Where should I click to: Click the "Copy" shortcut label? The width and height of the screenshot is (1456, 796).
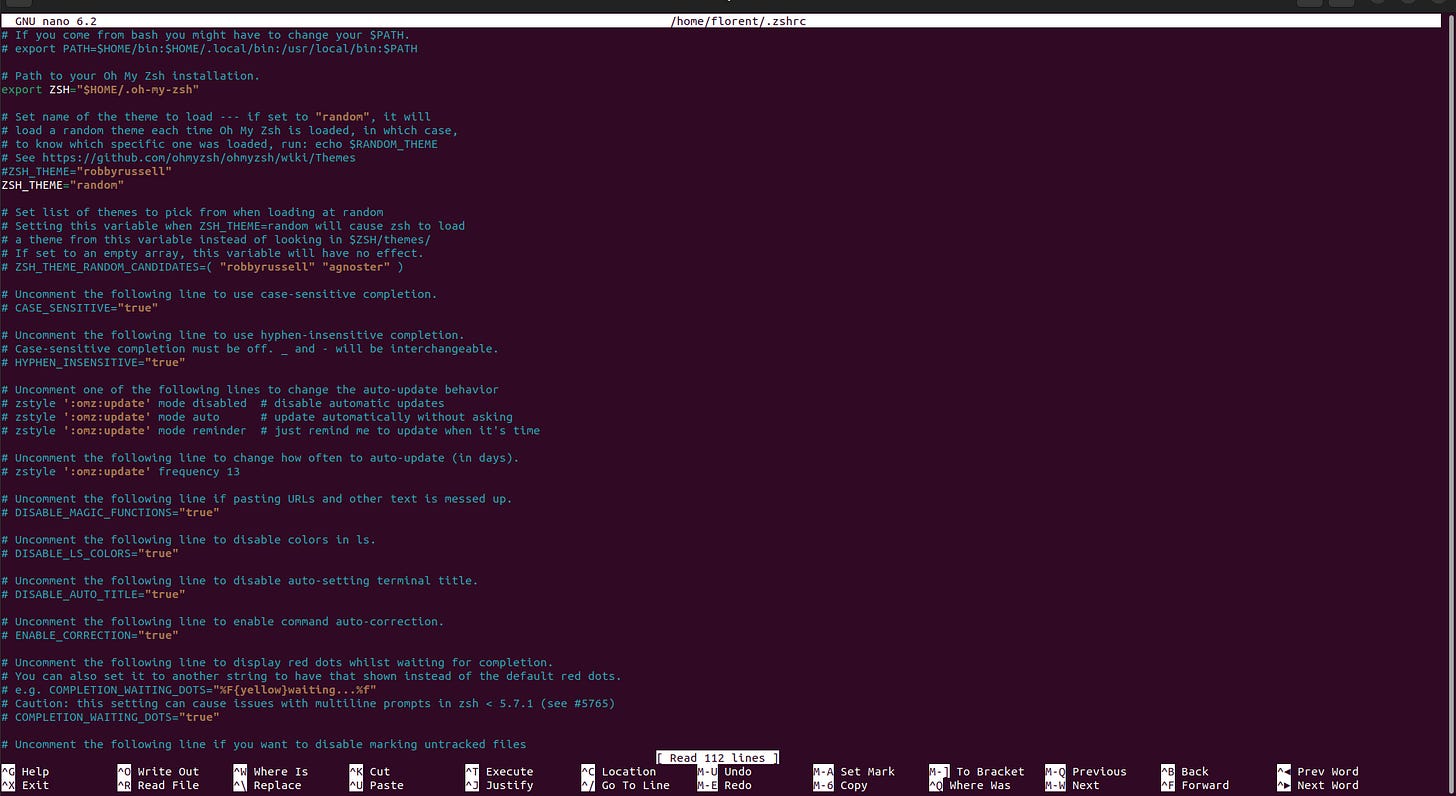point(854,786)
